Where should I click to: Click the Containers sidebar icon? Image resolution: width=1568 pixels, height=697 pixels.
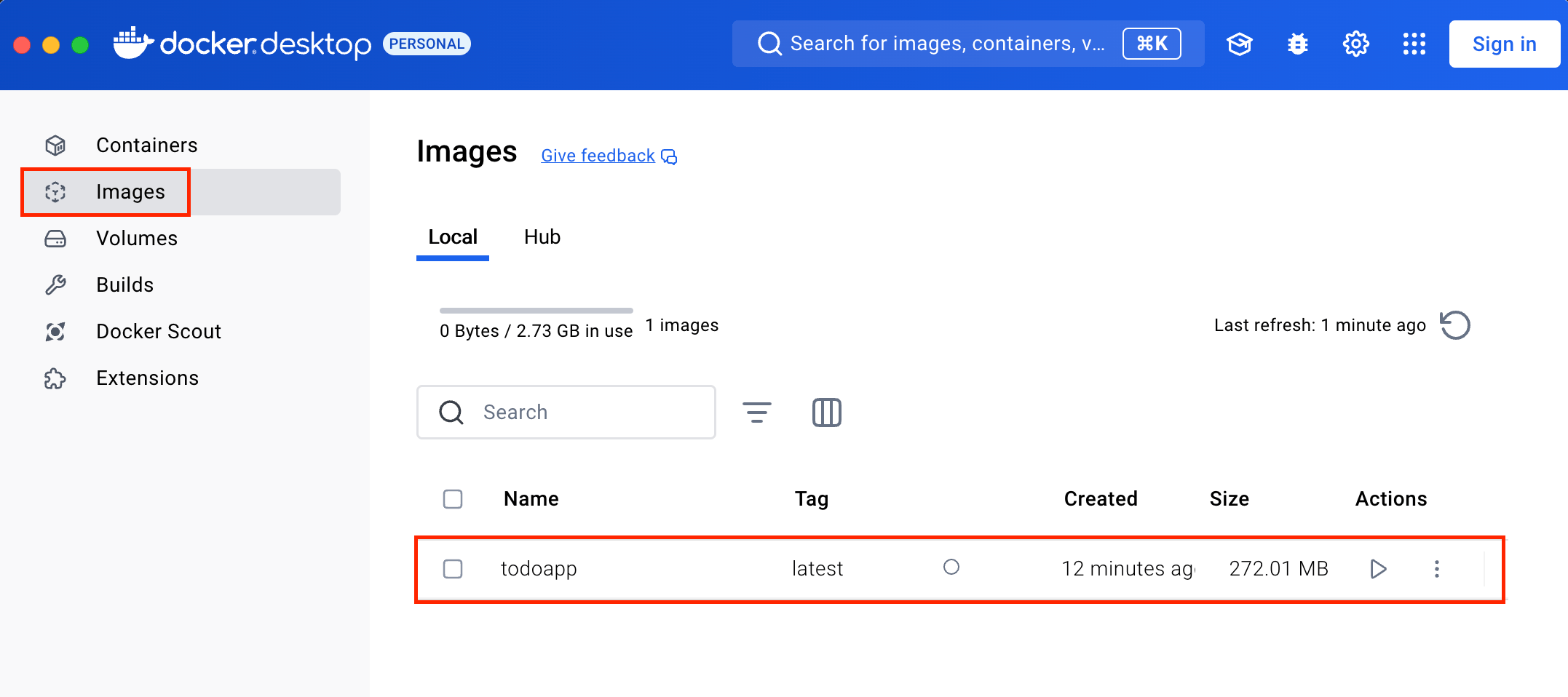pyautogui.click(x=55, y=146)
